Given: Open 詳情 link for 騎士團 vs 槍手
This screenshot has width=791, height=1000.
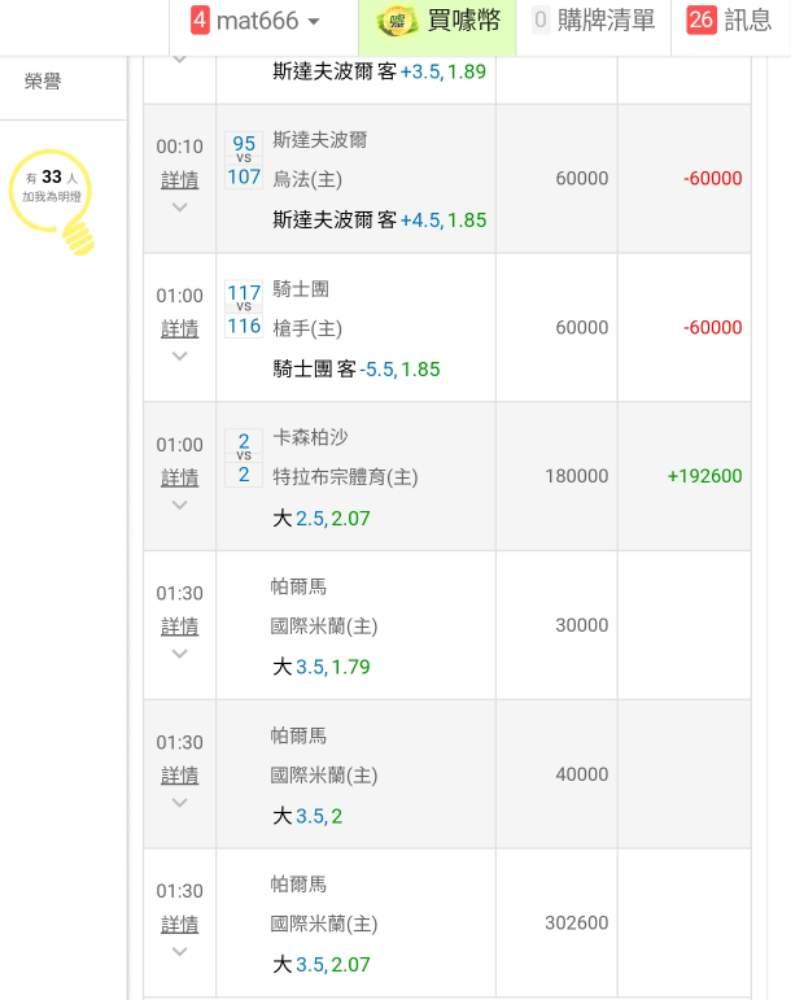Looking at the screenshot, I should point(180,329).
